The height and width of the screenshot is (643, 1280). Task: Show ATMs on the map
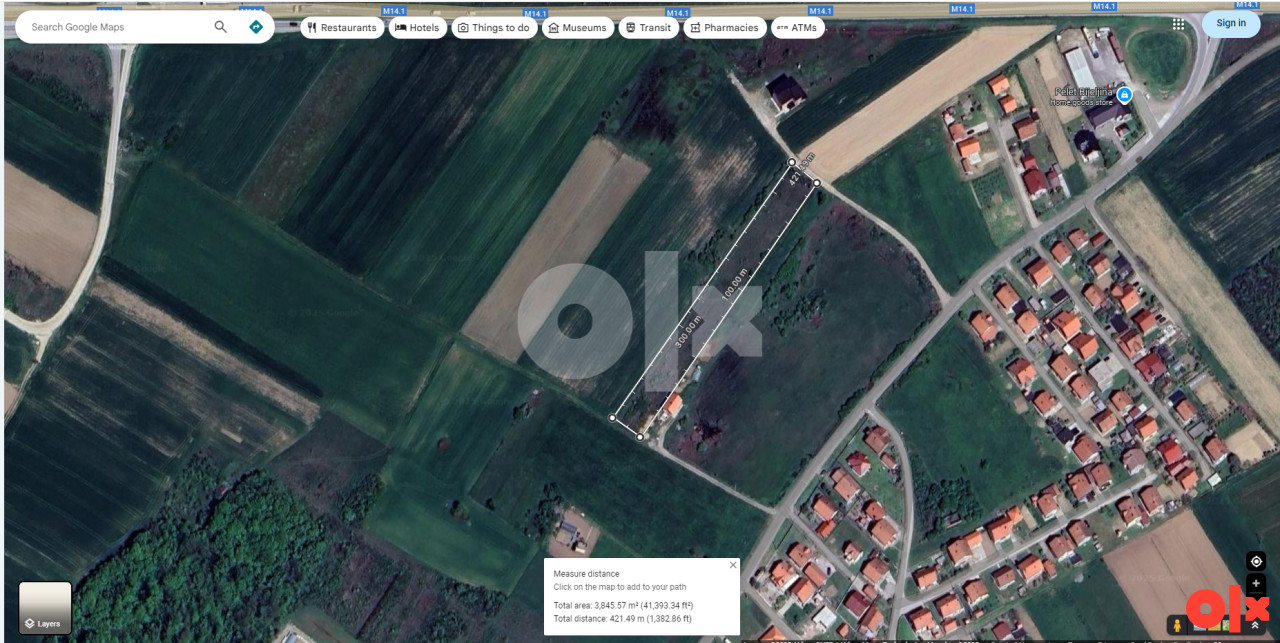pos(798,27)
